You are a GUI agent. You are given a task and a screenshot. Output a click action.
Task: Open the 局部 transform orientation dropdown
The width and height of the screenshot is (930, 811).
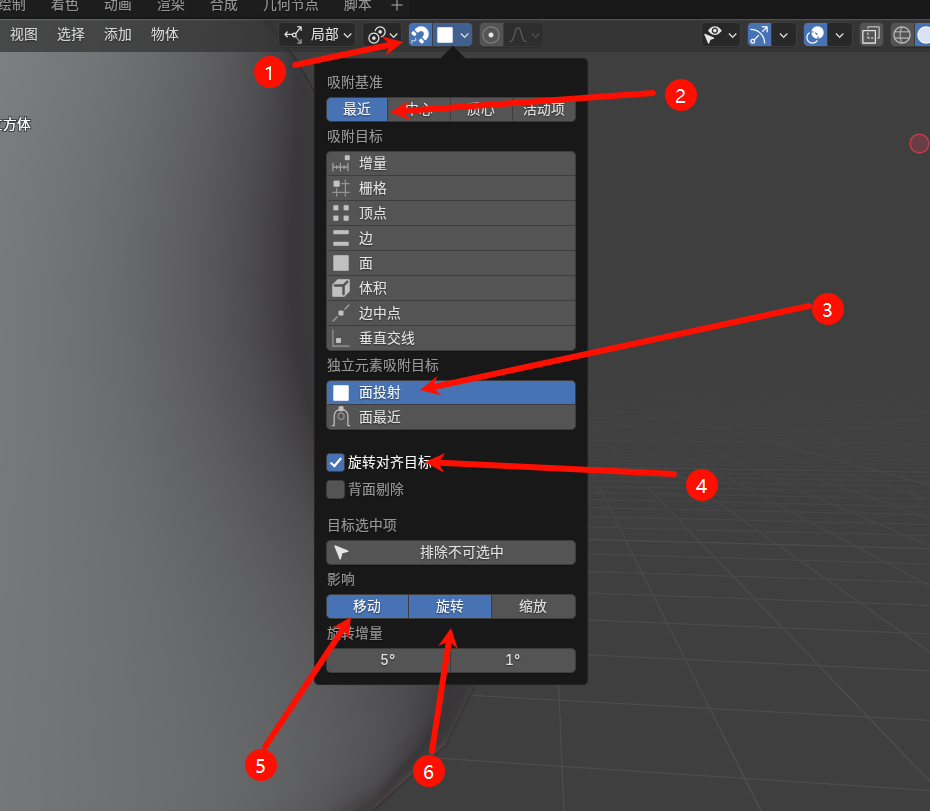pyautogui.click(x=319, y=35)
